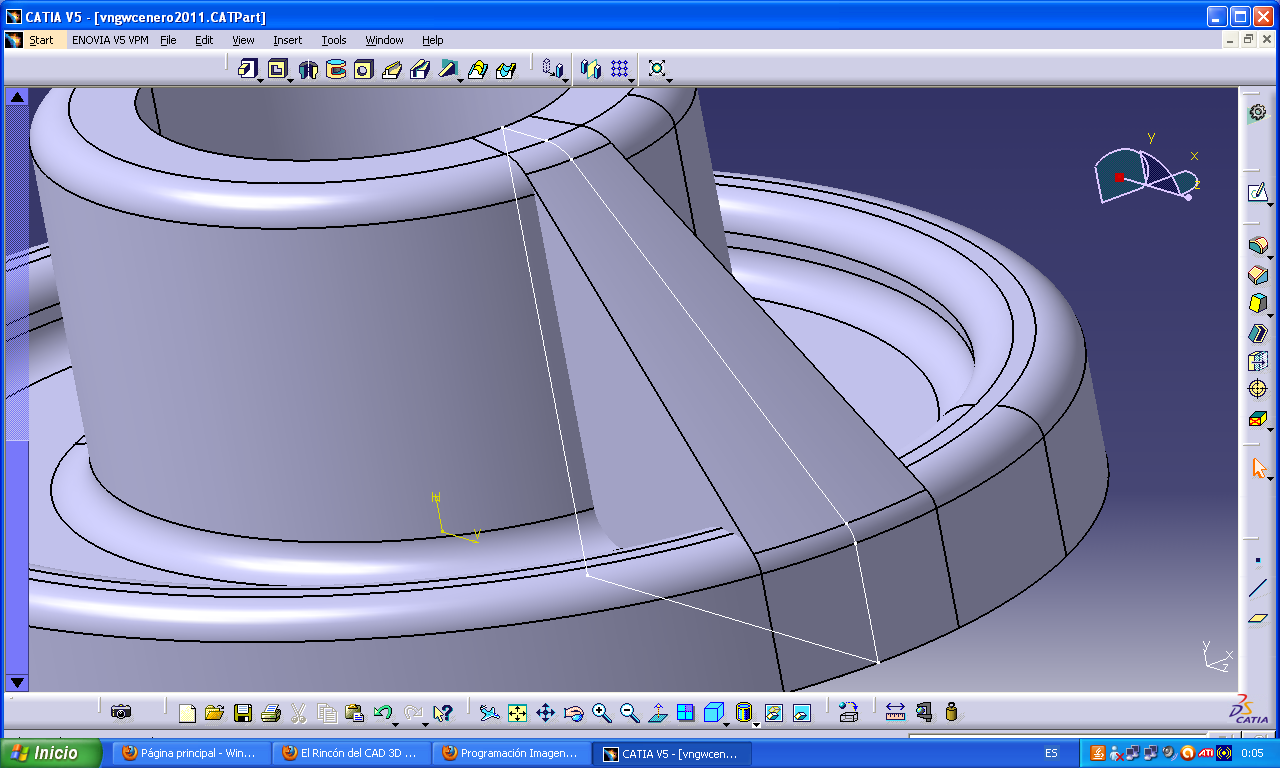The height and width of the screenshot is (768, 1280).
Task: Activate Fly mode airplane icon
Action: pos(489,713)
